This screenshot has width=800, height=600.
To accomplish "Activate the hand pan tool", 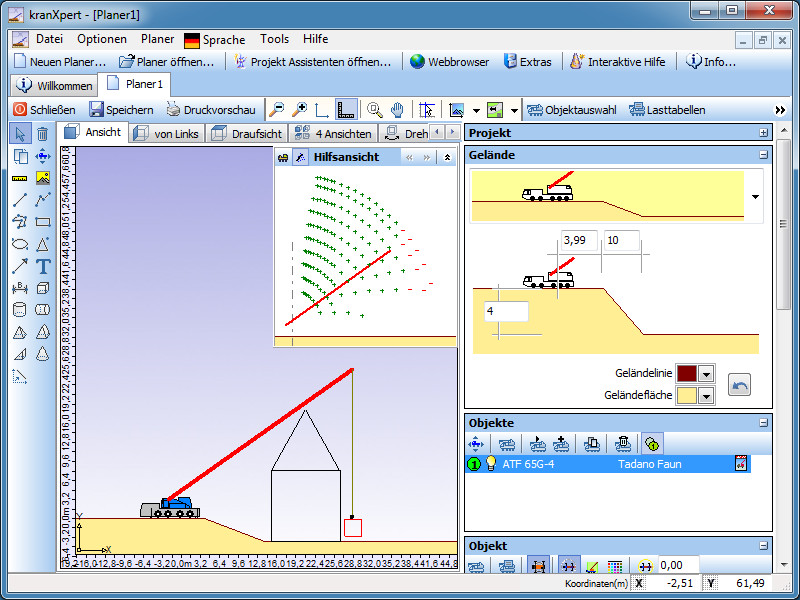I will pos(397,110).
